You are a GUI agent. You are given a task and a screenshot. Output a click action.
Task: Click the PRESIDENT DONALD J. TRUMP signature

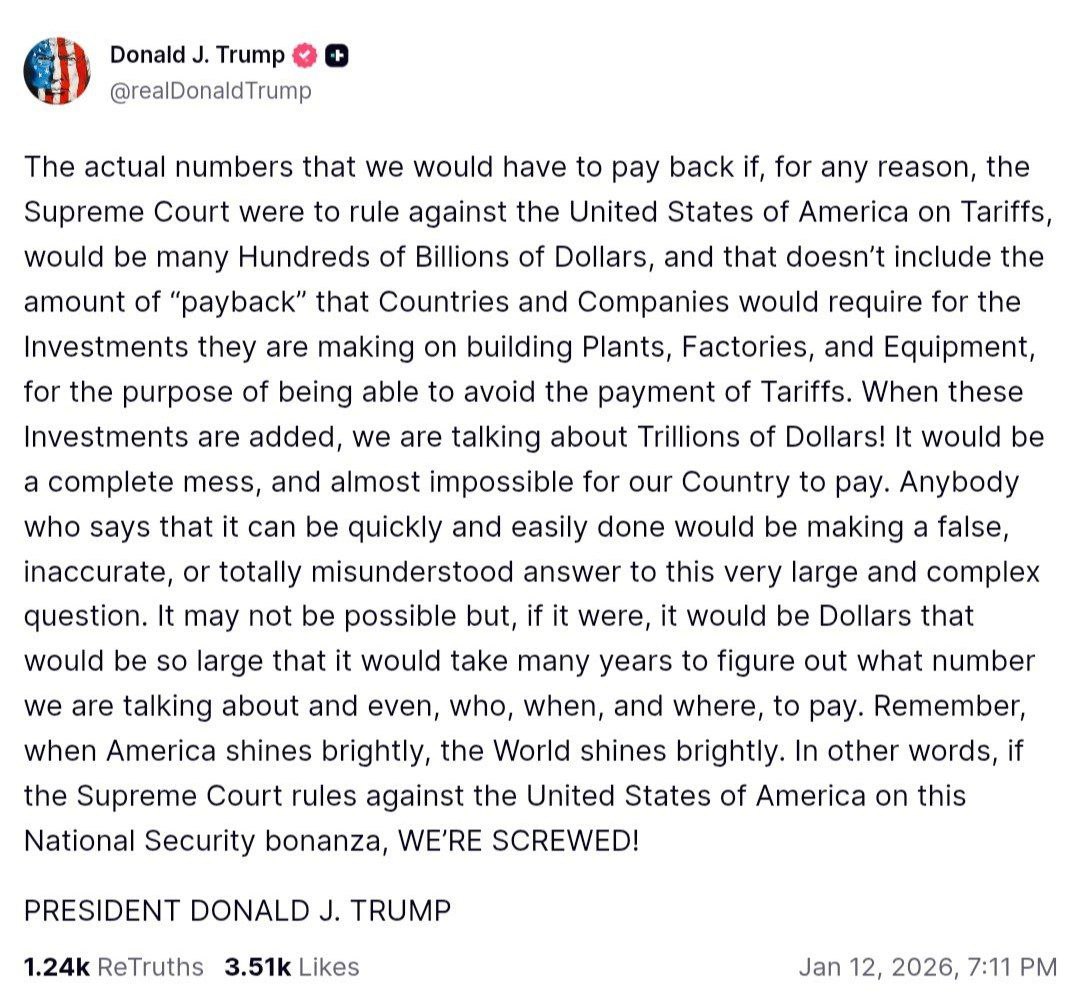(x=237, y=911)
